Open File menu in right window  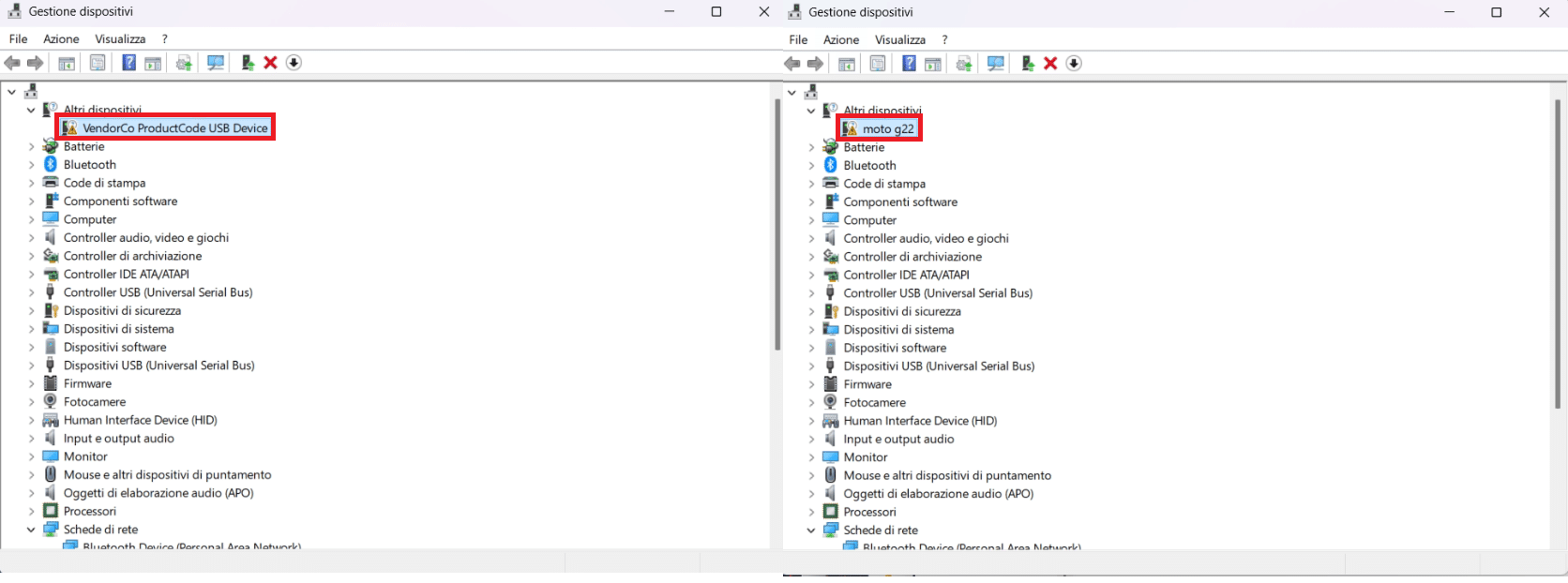click(798, 40)
